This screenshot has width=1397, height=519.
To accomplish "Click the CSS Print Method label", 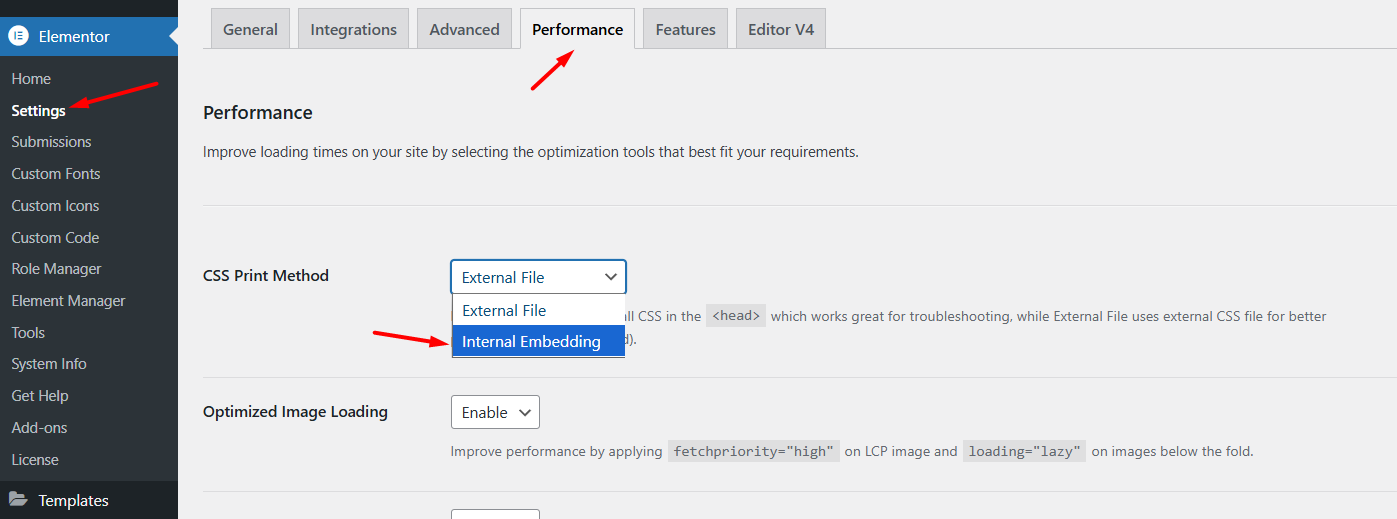I will 266,276.
